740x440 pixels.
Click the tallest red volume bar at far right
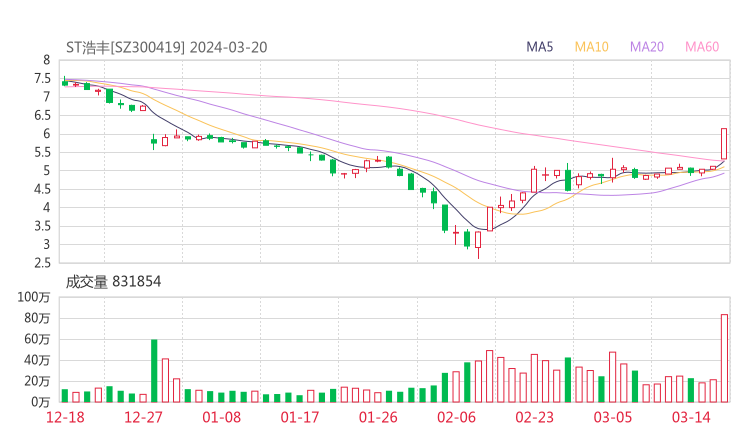[724, 358]
